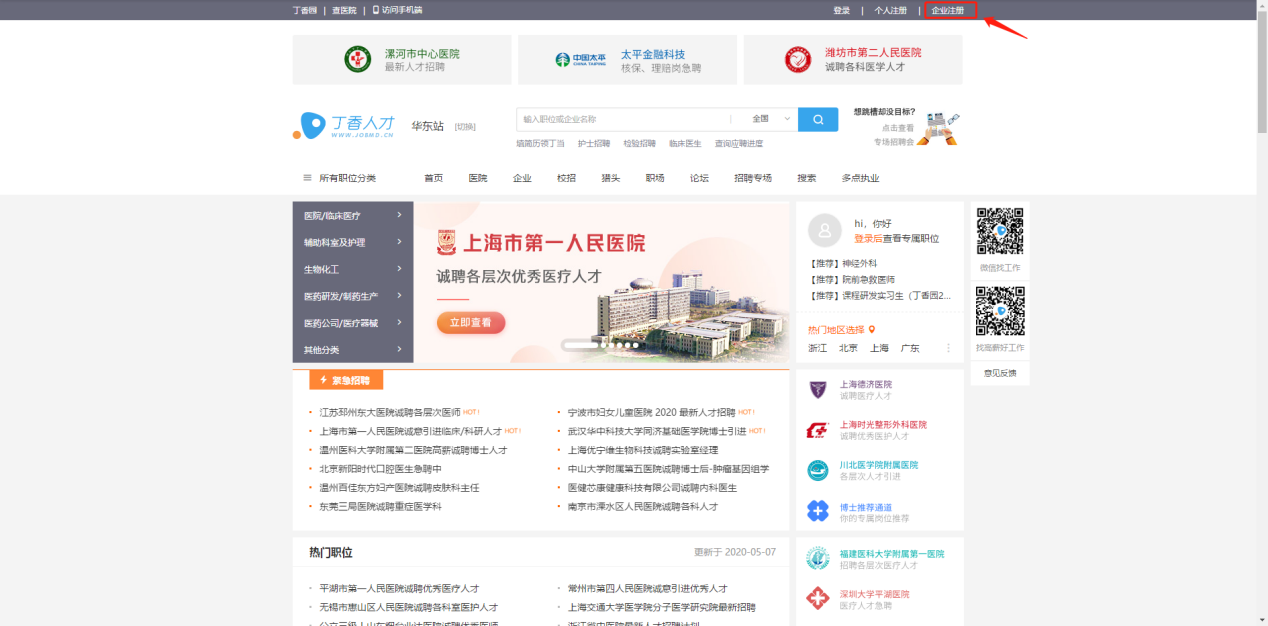Image resolution: width=1268 pixels, height=626 pixels.
Task: Expand the 医药公司/医疗器械 category
Action: [x=353, y=323]
